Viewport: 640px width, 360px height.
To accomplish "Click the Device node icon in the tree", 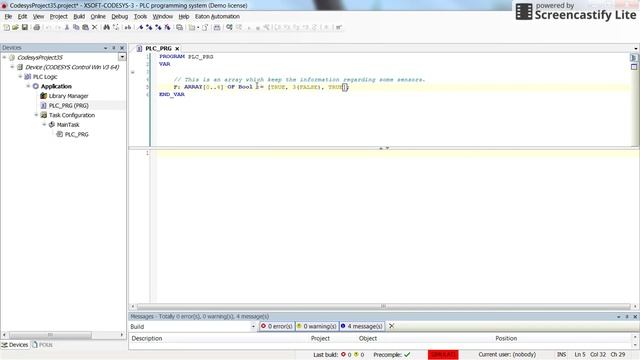I will coord(20,67).
